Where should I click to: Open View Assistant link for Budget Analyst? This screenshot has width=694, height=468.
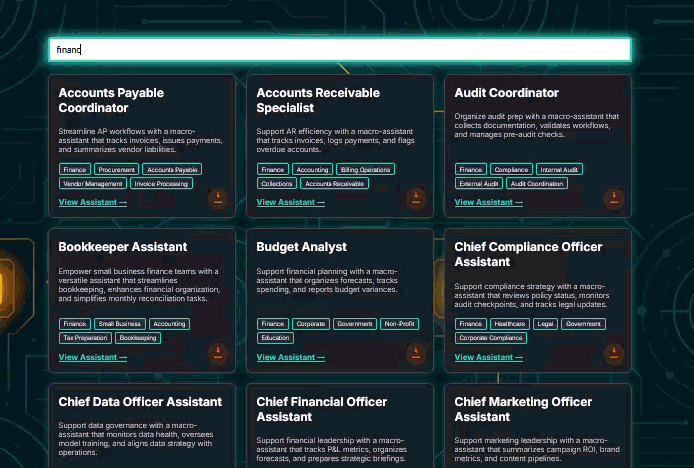tap(291, 357)
